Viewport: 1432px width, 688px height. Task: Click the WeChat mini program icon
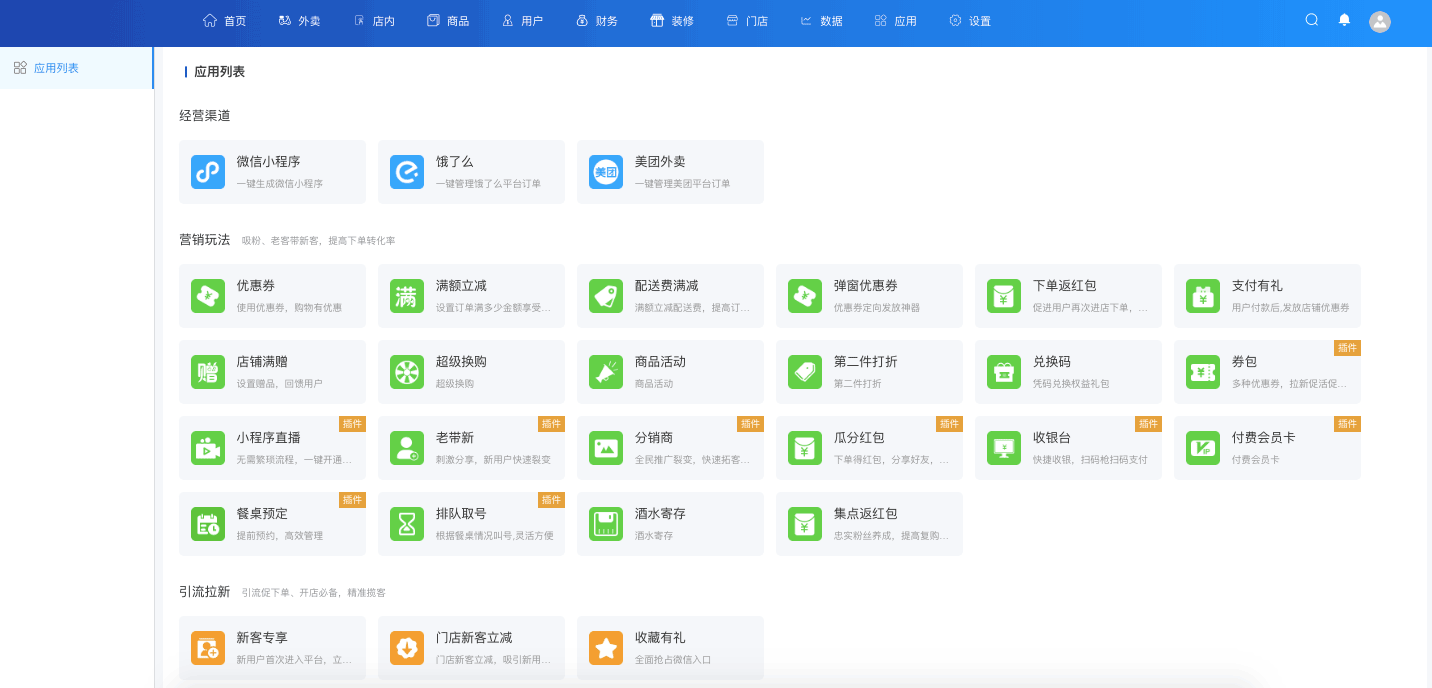point(207,172)
